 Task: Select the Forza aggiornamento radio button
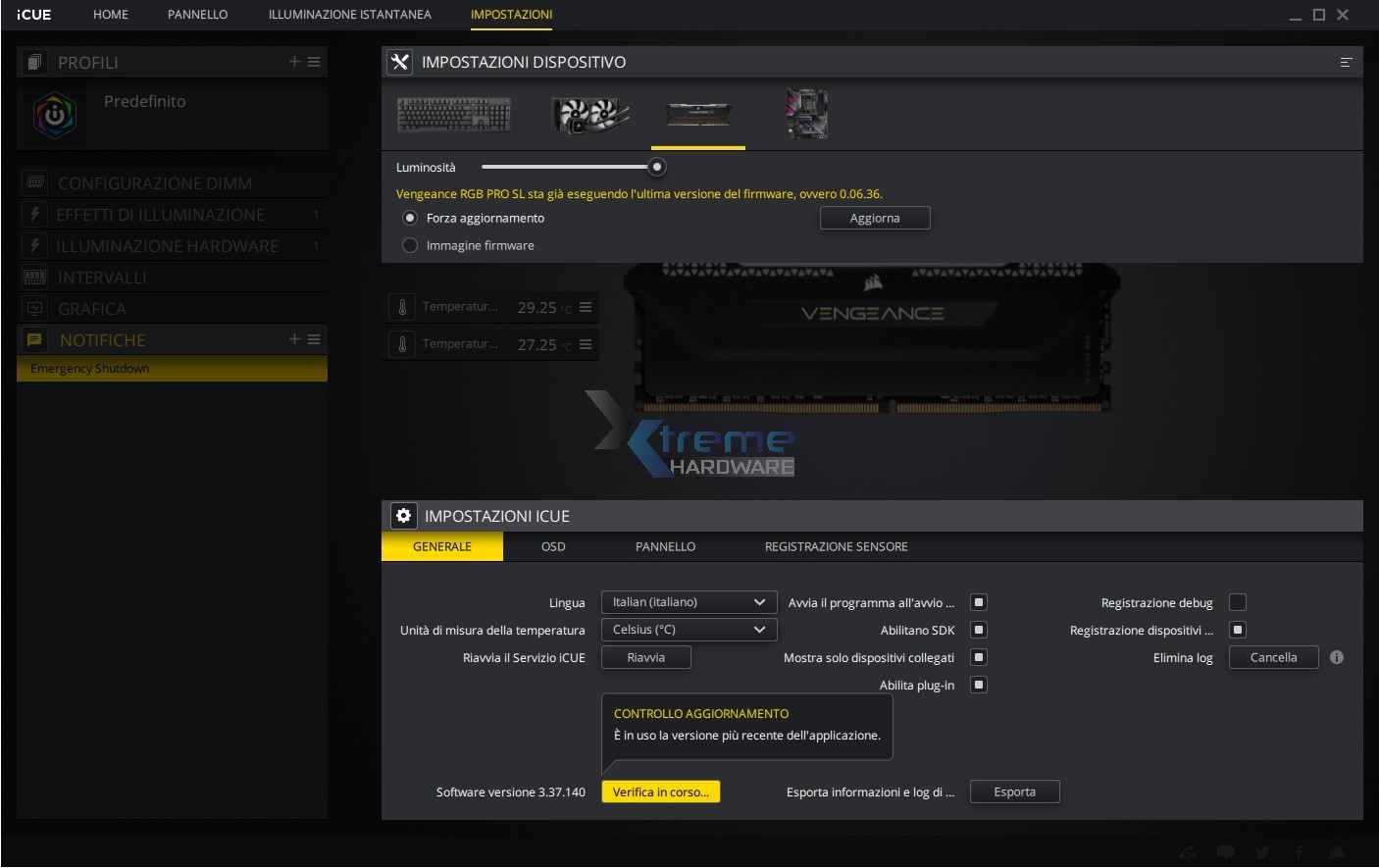click(x=410, y=218)
